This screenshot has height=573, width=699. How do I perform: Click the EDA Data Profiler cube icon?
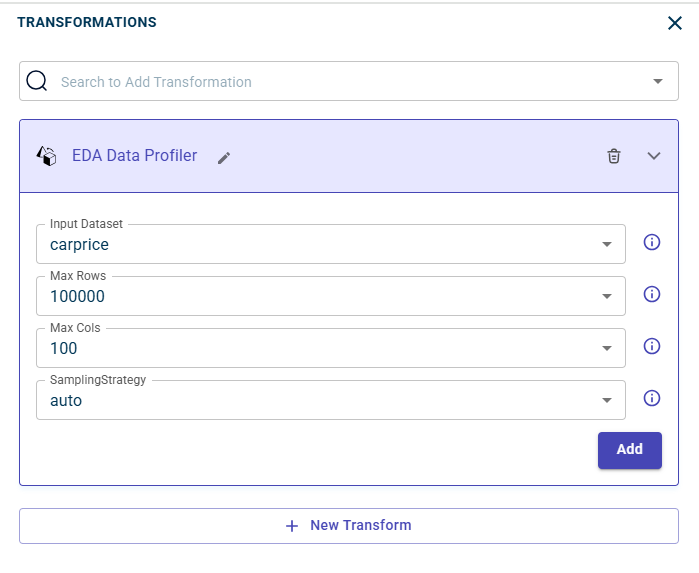tap(46, 156)
